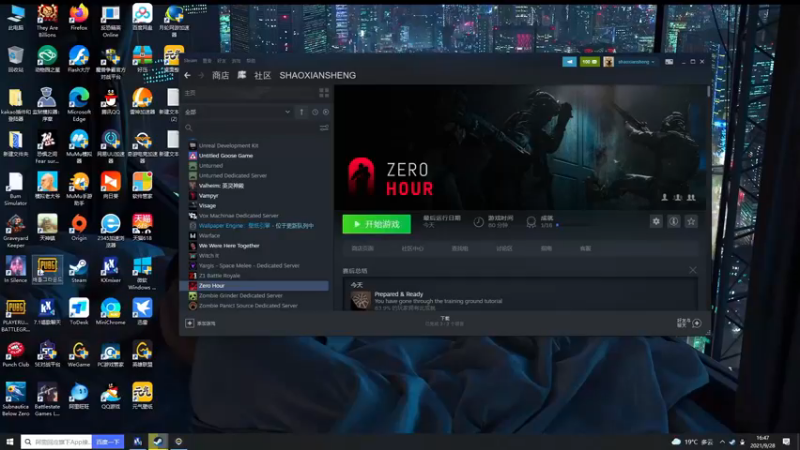This screenshot has height=450, width=800.
Task: Open Punch Club desktop shortcut
Action: tap(15, 354)
